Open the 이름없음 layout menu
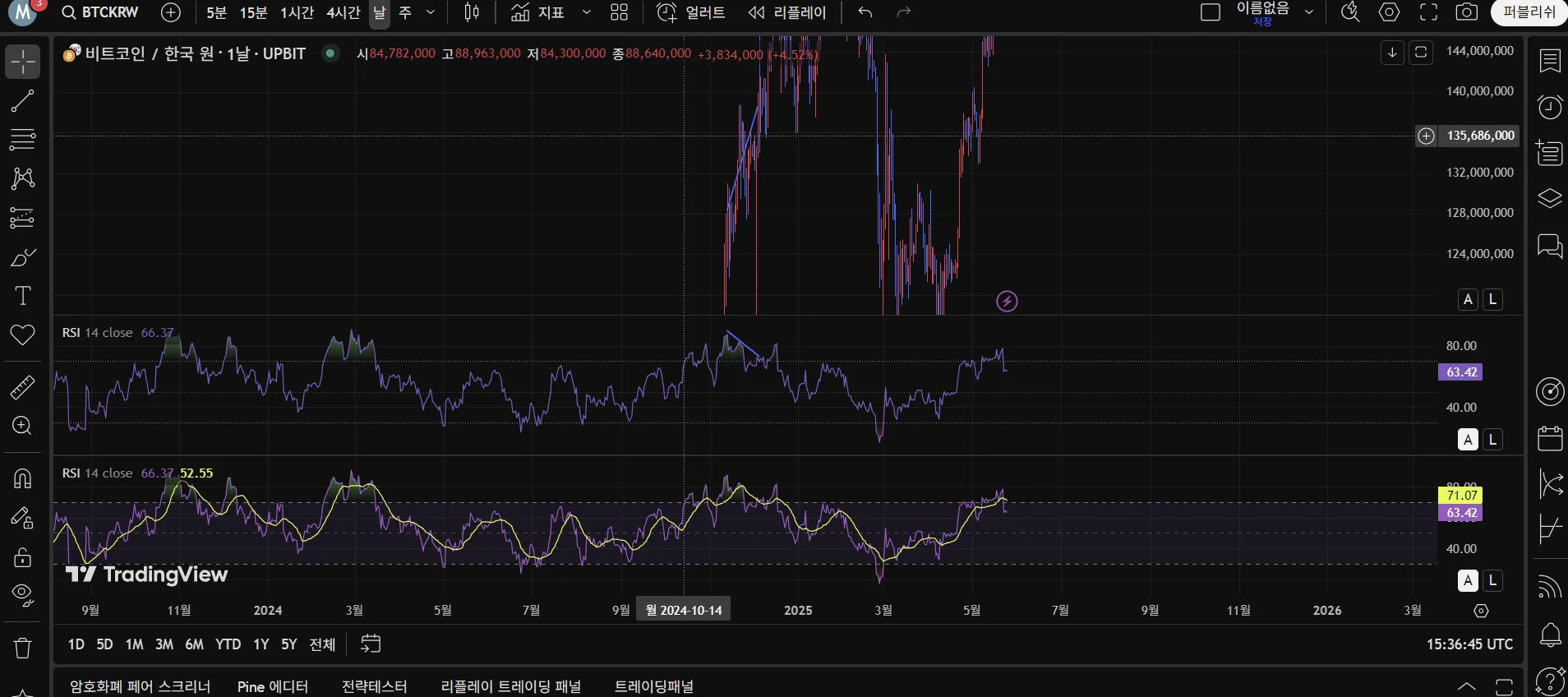The width and height of the screenshot is (1568, 697). pyautogui.click(x=1263, y=12)
